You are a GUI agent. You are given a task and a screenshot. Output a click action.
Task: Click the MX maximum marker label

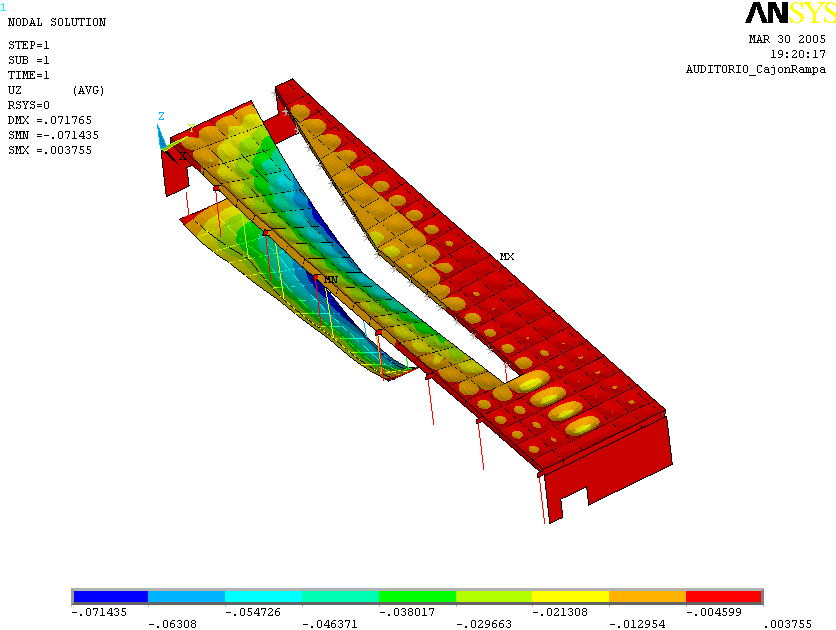point(507,256)
